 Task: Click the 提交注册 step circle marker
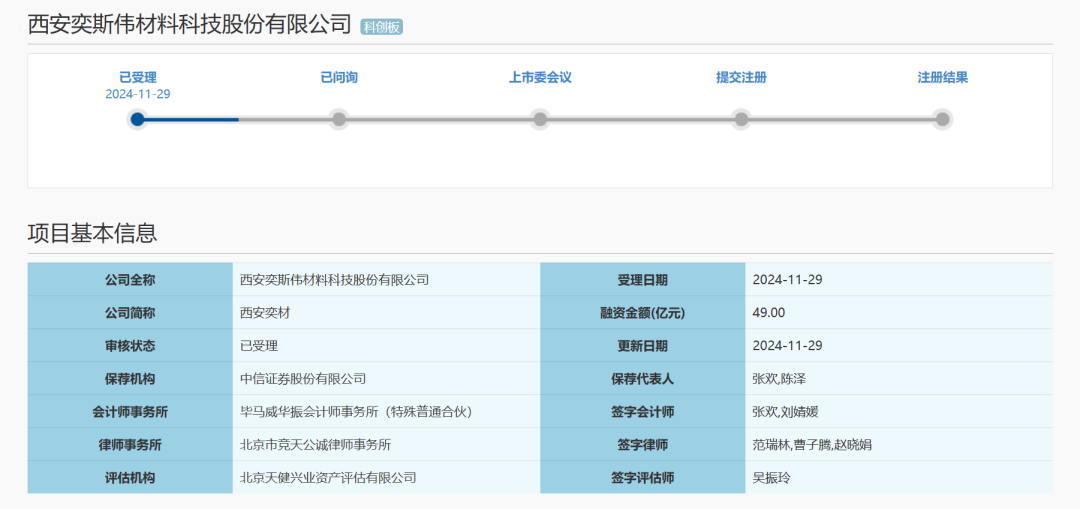(741, 119)
